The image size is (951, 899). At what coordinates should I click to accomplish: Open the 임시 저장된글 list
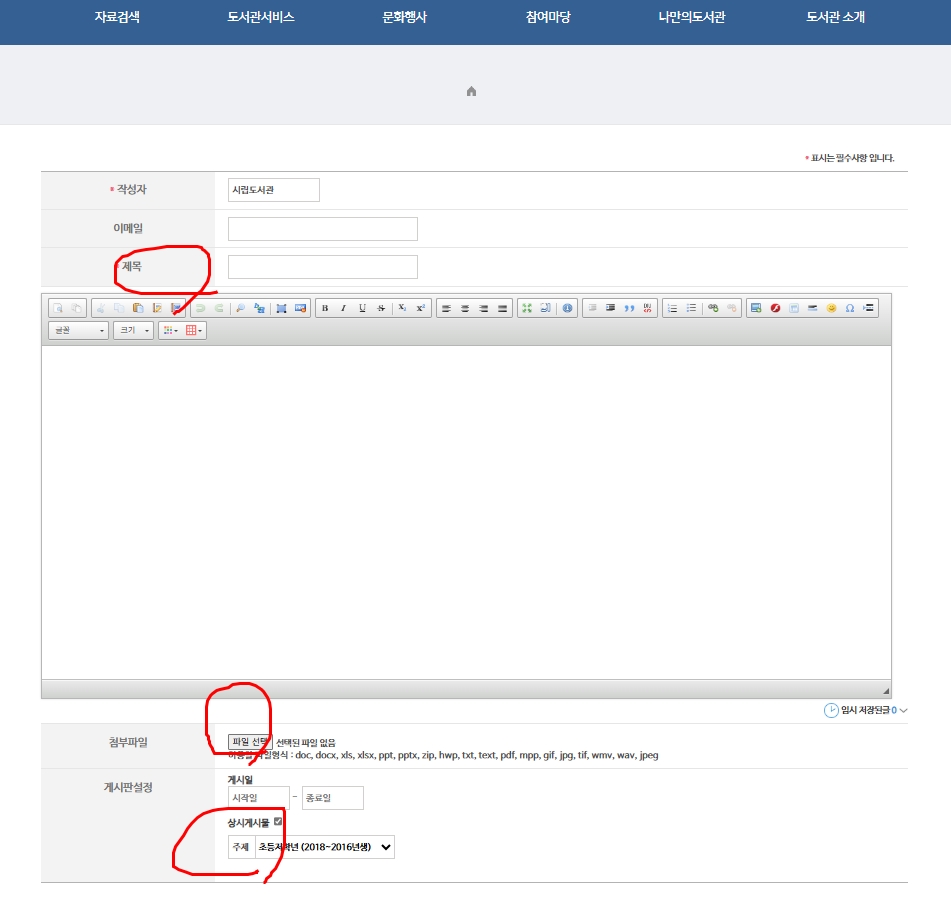(865, 710)
